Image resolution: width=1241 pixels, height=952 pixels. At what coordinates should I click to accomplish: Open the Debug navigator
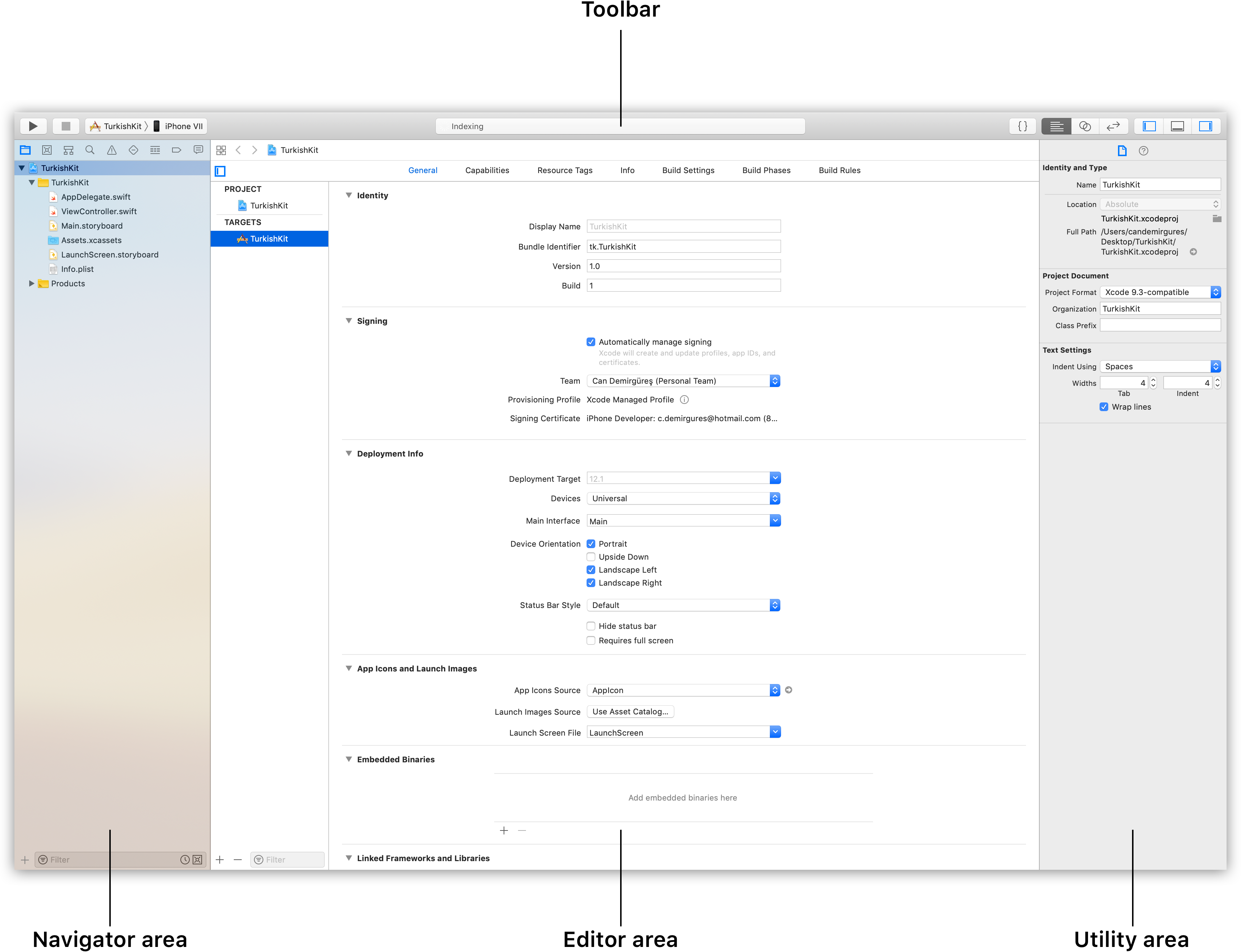tap(155, 150)
